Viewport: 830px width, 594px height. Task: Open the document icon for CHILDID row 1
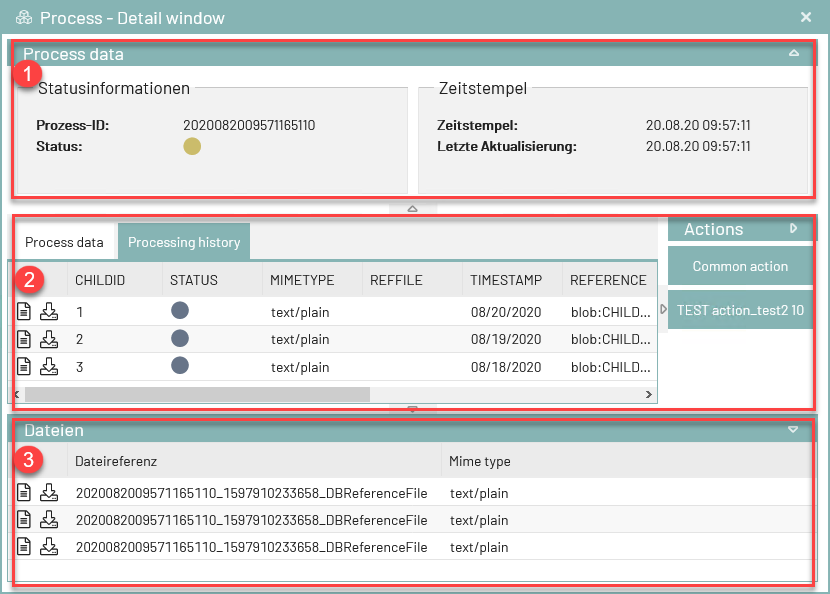point(22,312)
